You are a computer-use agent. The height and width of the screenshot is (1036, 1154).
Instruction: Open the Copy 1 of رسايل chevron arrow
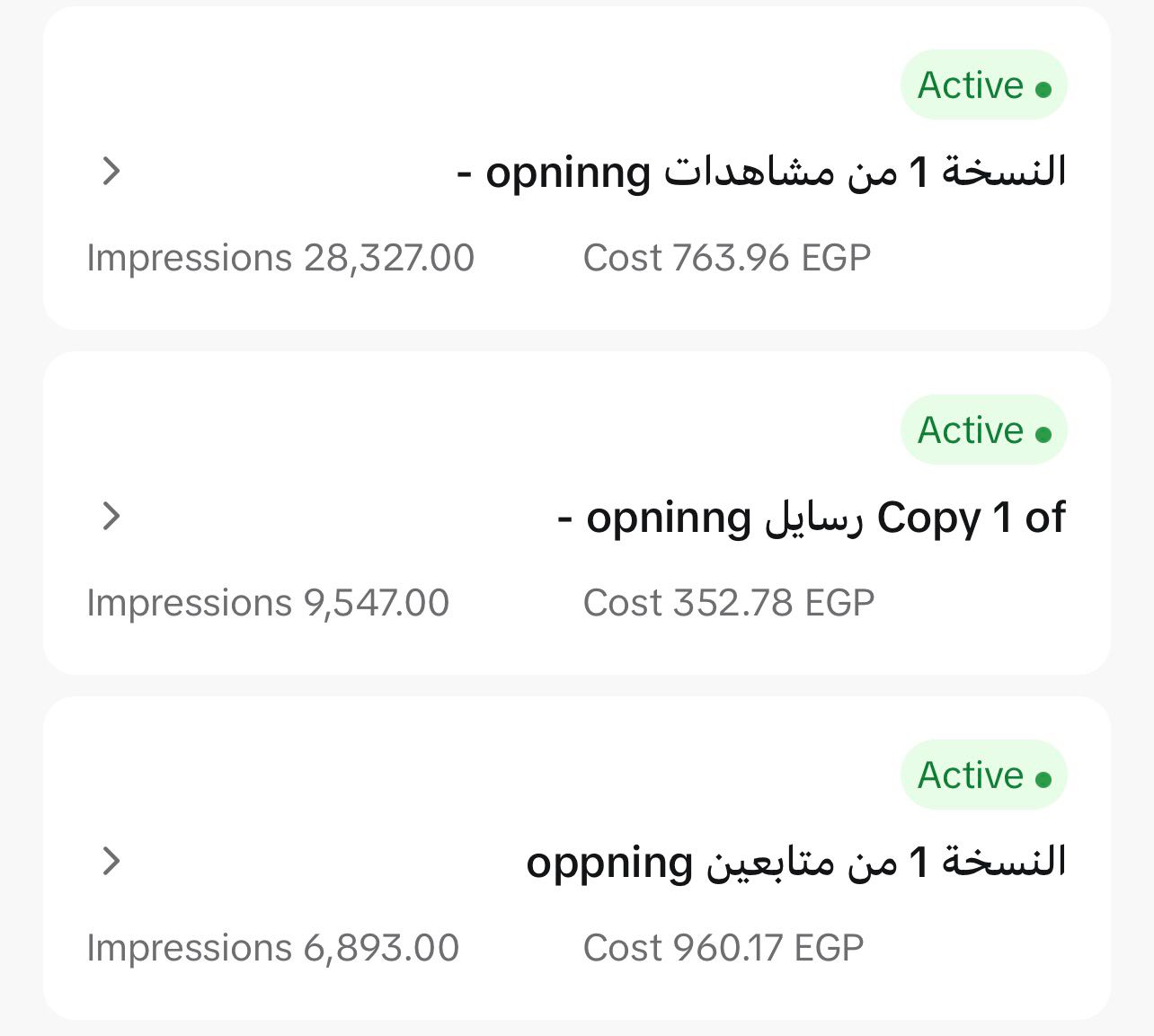click(x=111, y=516)
